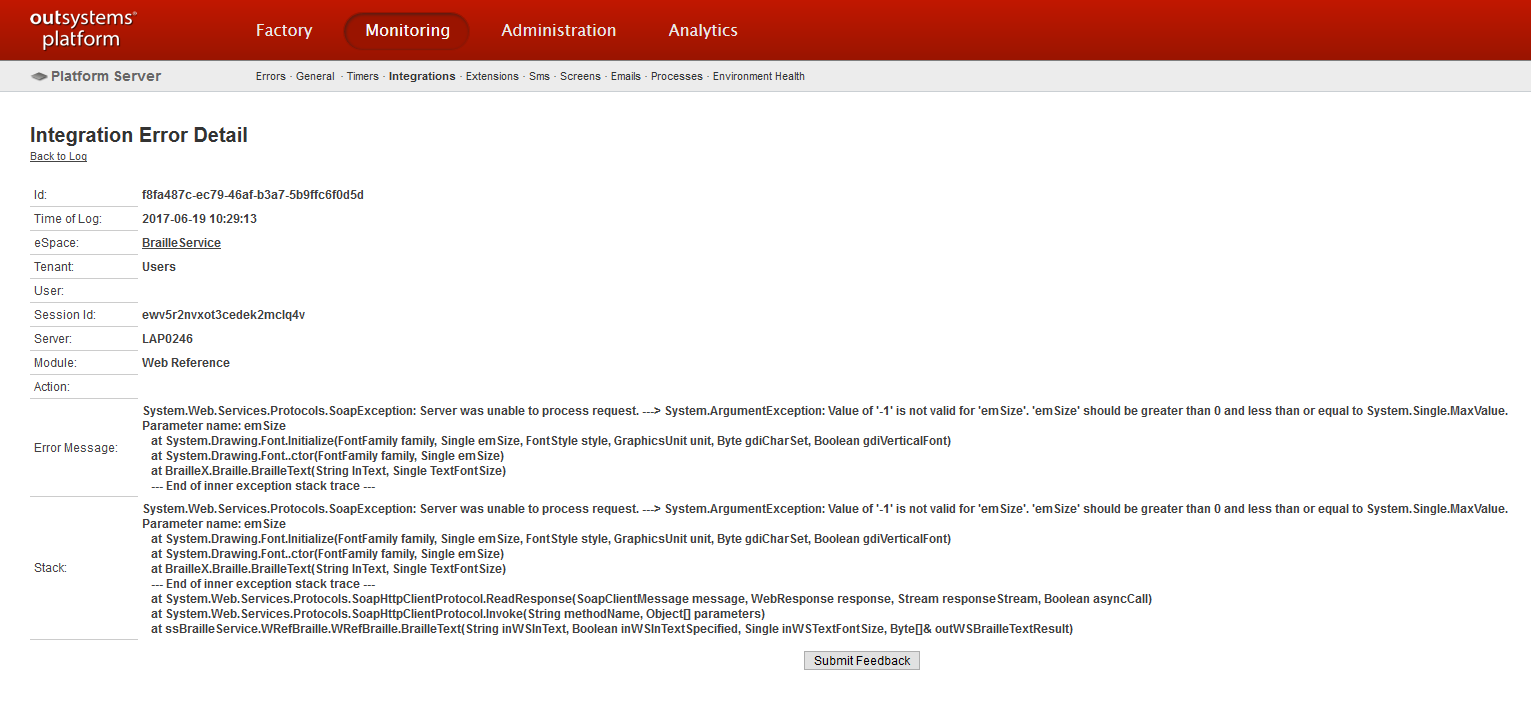Viewport: 1531px width, 707px height.
Task: Open the Timers monitoring view
Action: click(362, 76)
